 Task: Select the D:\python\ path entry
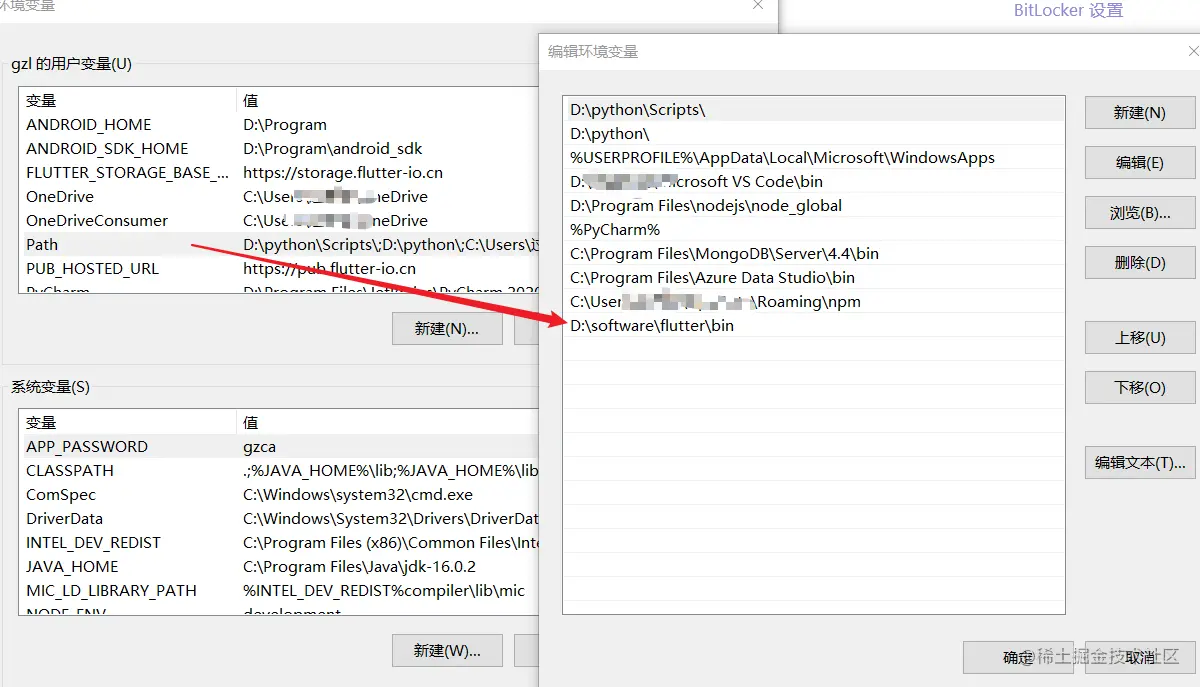813,134
